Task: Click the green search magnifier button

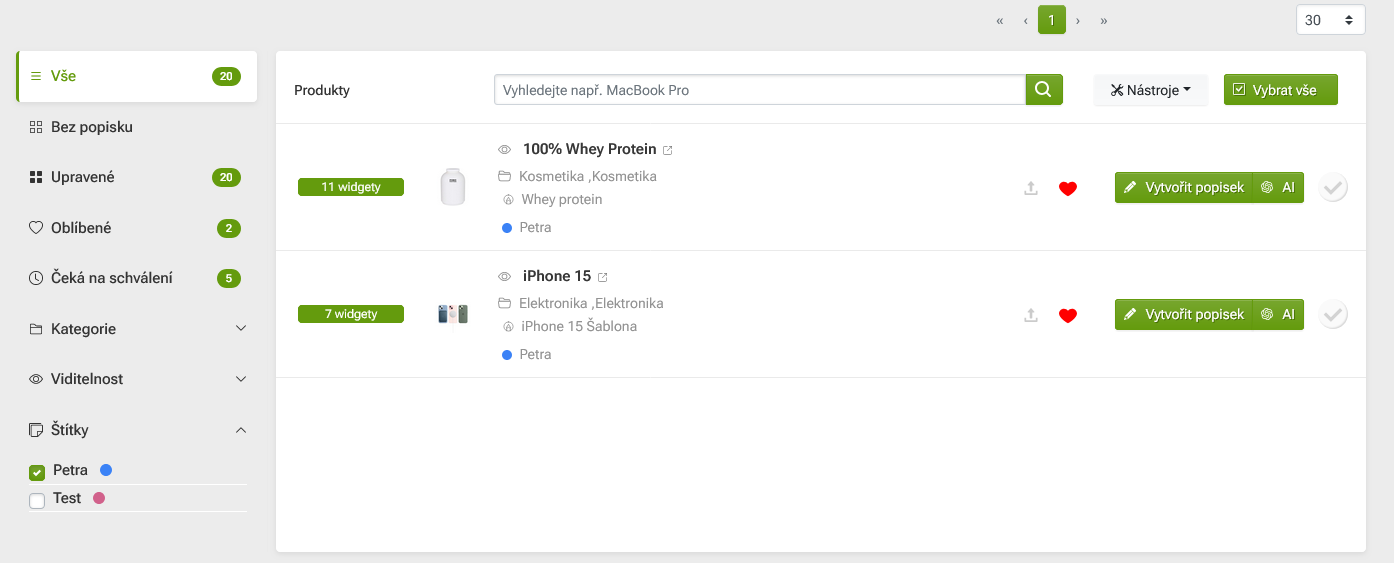Action: (1043, 90)
